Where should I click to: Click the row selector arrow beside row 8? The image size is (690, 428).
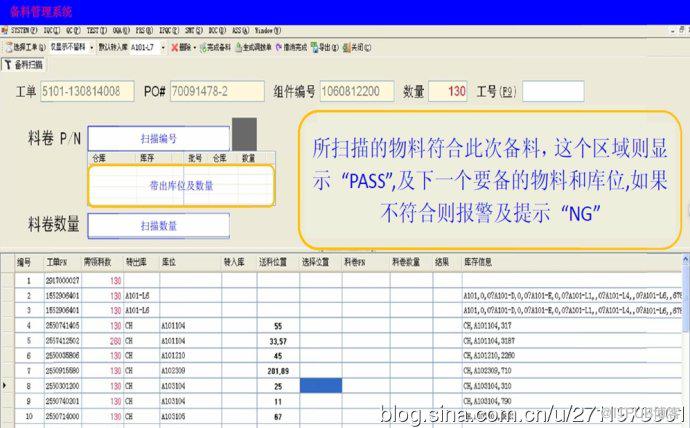(4, 386)
